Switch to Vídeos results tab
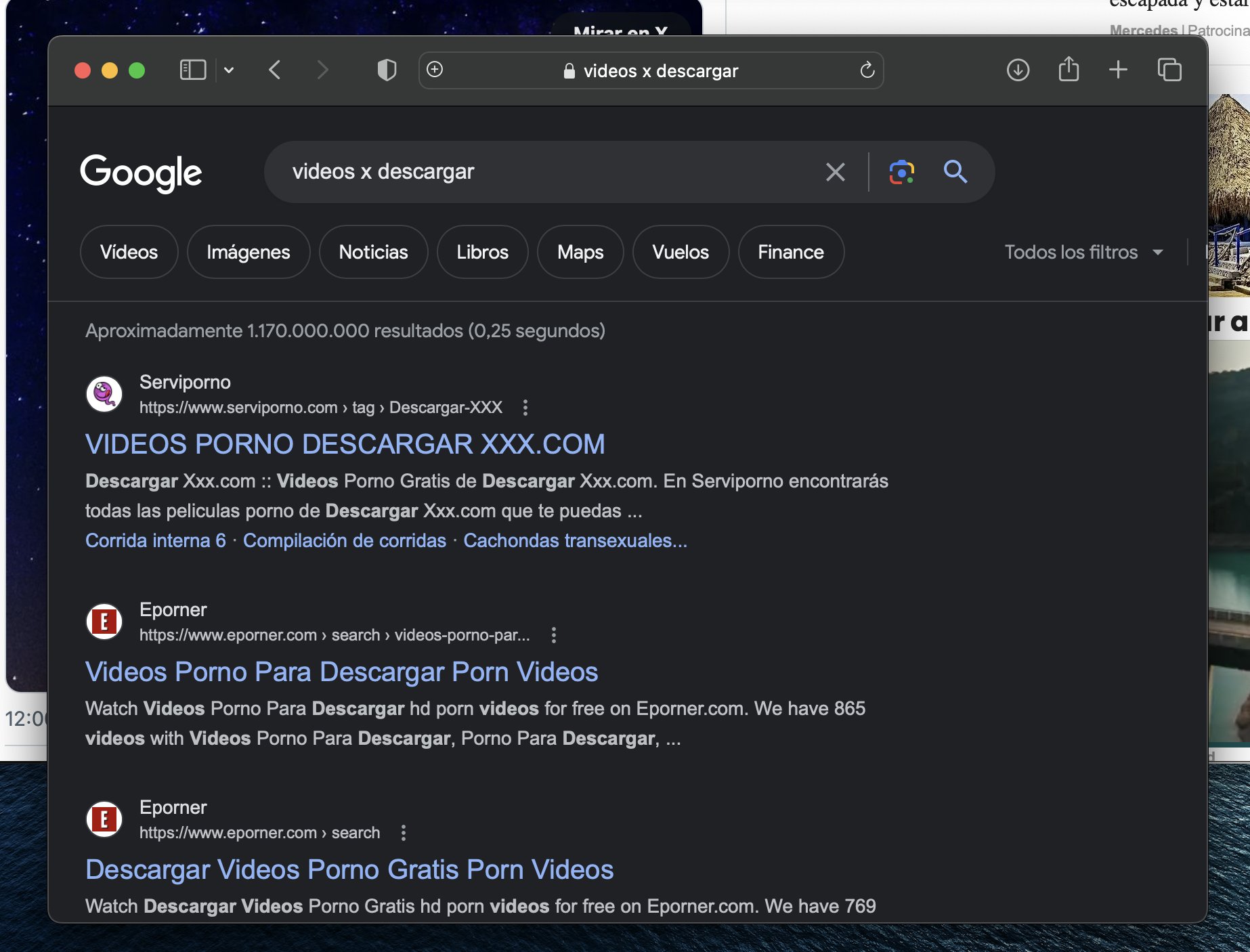The height and width of the screenshot is (952, 1250). coord(129,252)
